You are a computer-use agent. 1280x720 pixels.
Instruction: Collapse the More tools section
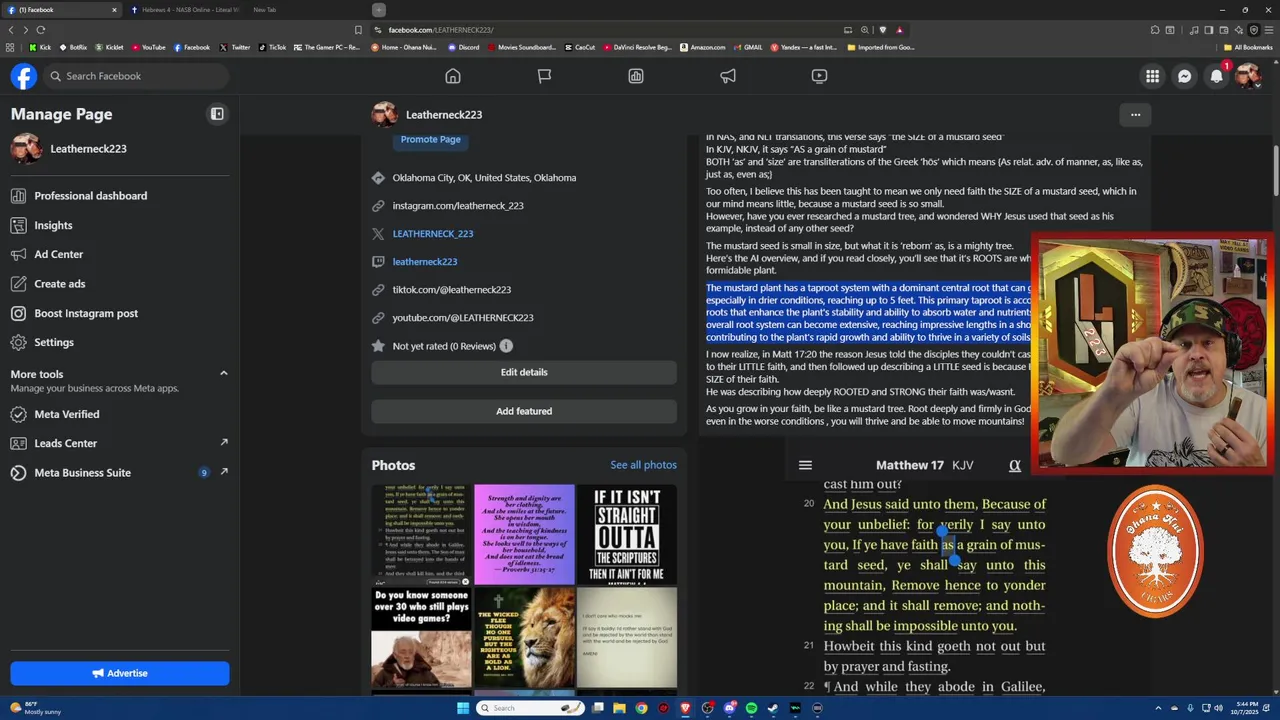click(223, 373)
